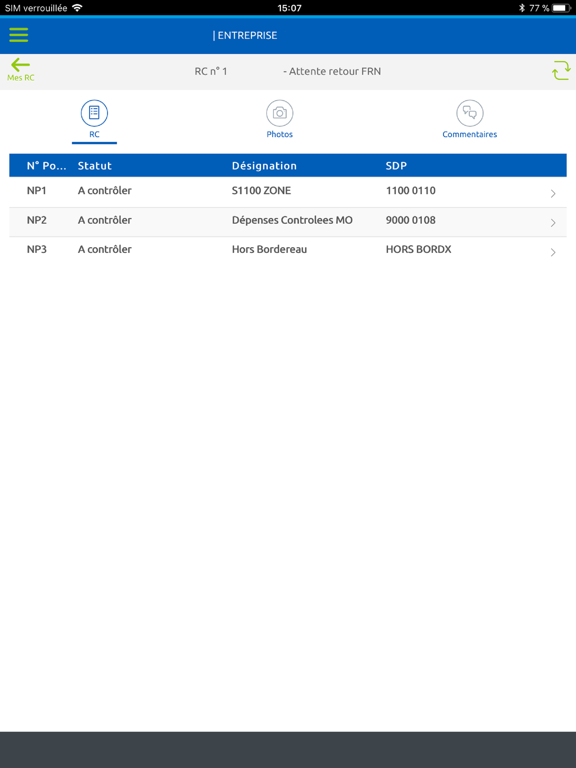Tap the SIM verrouillée status text
Viewport: 576px width, 768px height.
[x=36, y=8]
